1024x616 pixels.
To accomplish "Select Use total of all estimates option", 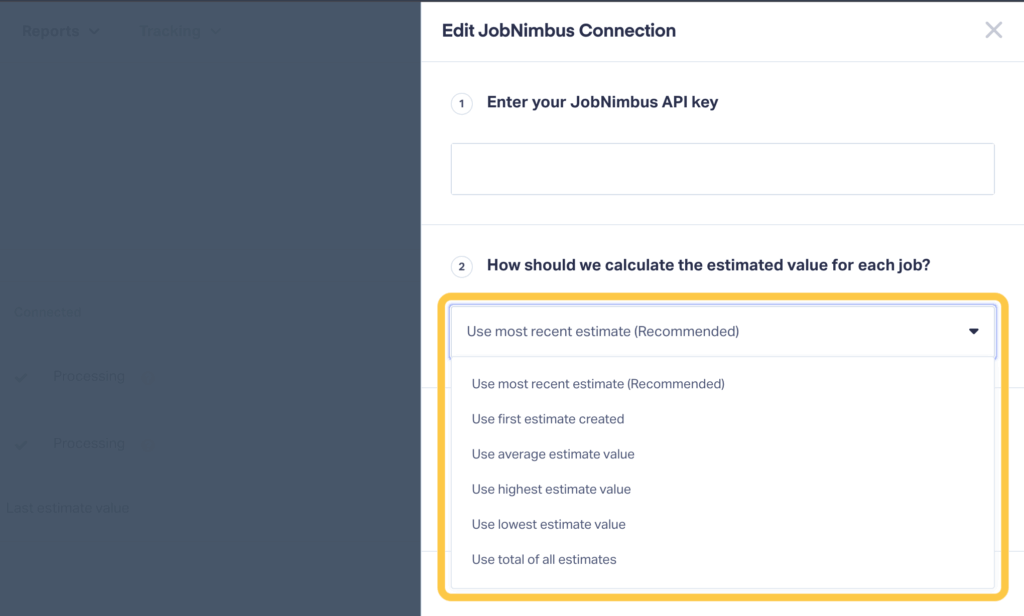I will coord(543,559).
